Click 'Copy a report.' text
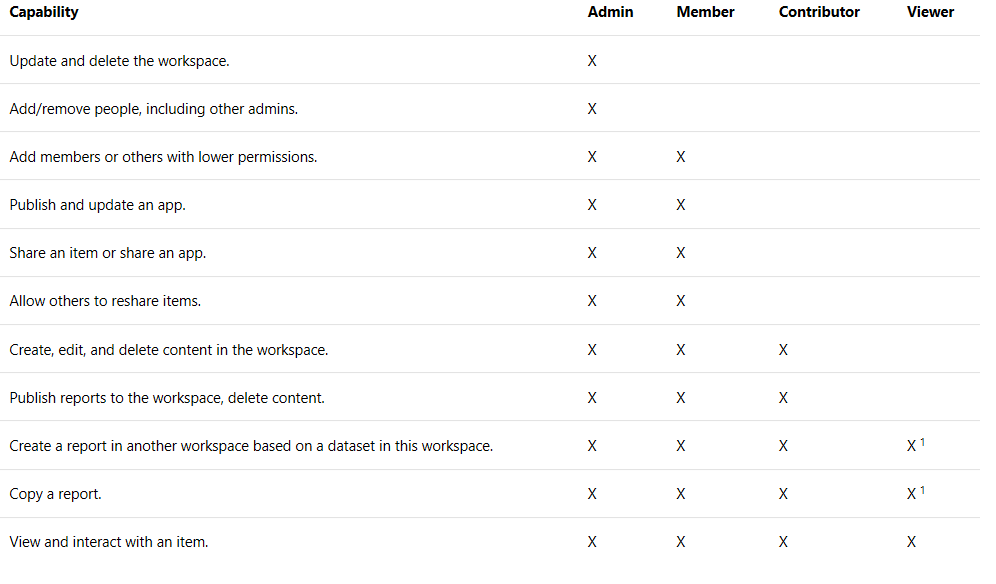996x584 pixels. (55, 494)
